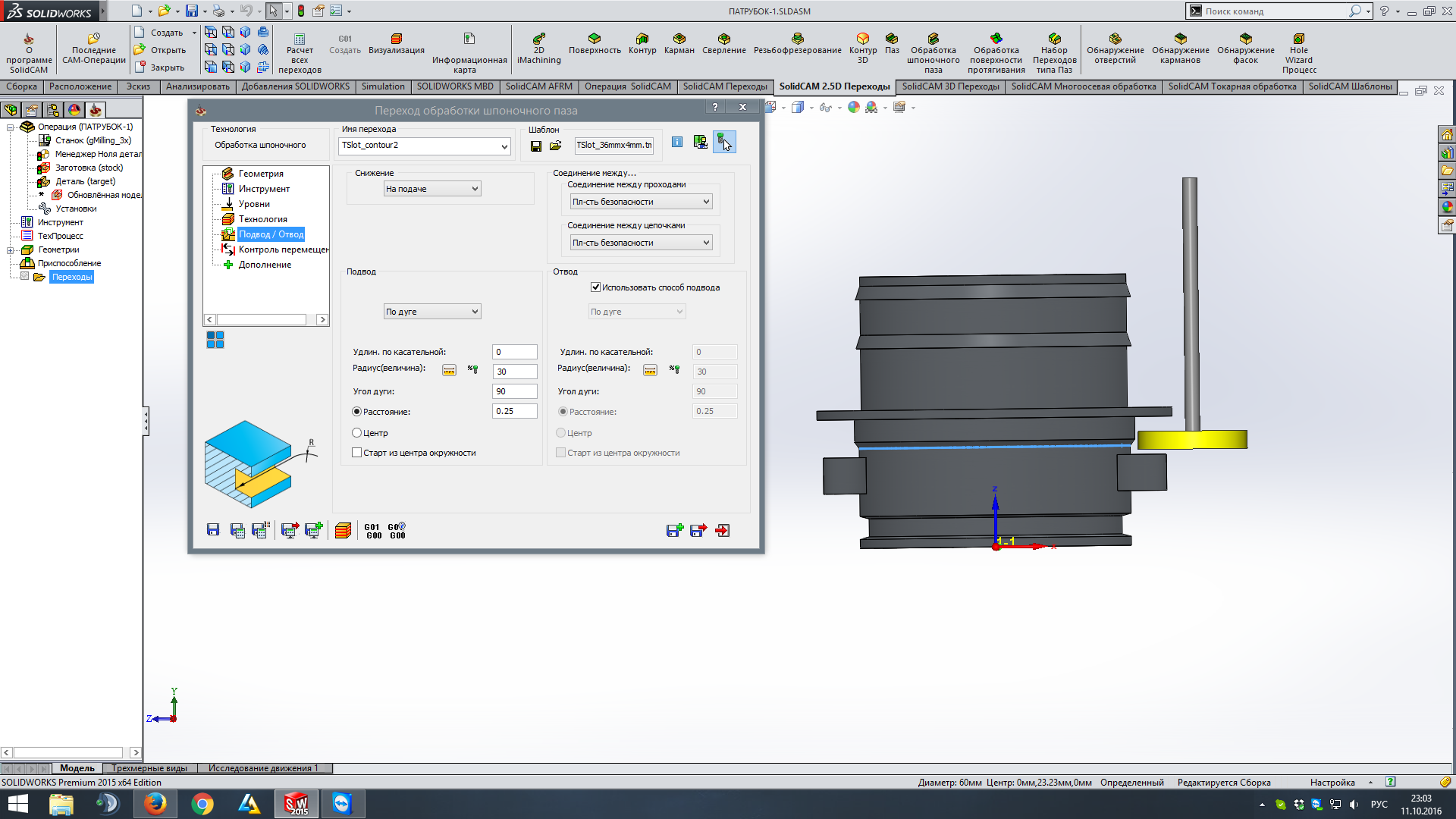This screenshot has height=819, width=1456.
Task: Select the Центр radio button under Подвод
Action: pyautogui.click(x=357, y=433)
